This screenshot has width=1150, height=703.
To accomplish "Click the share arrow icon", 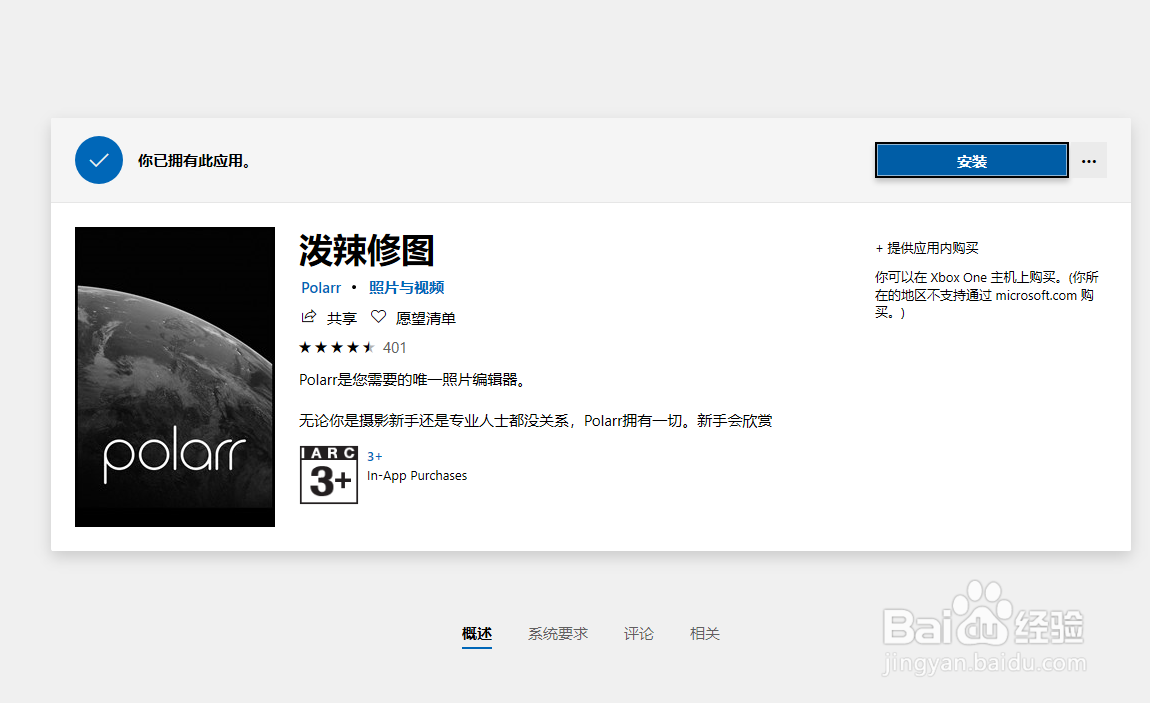I will [x=309, y=317].
